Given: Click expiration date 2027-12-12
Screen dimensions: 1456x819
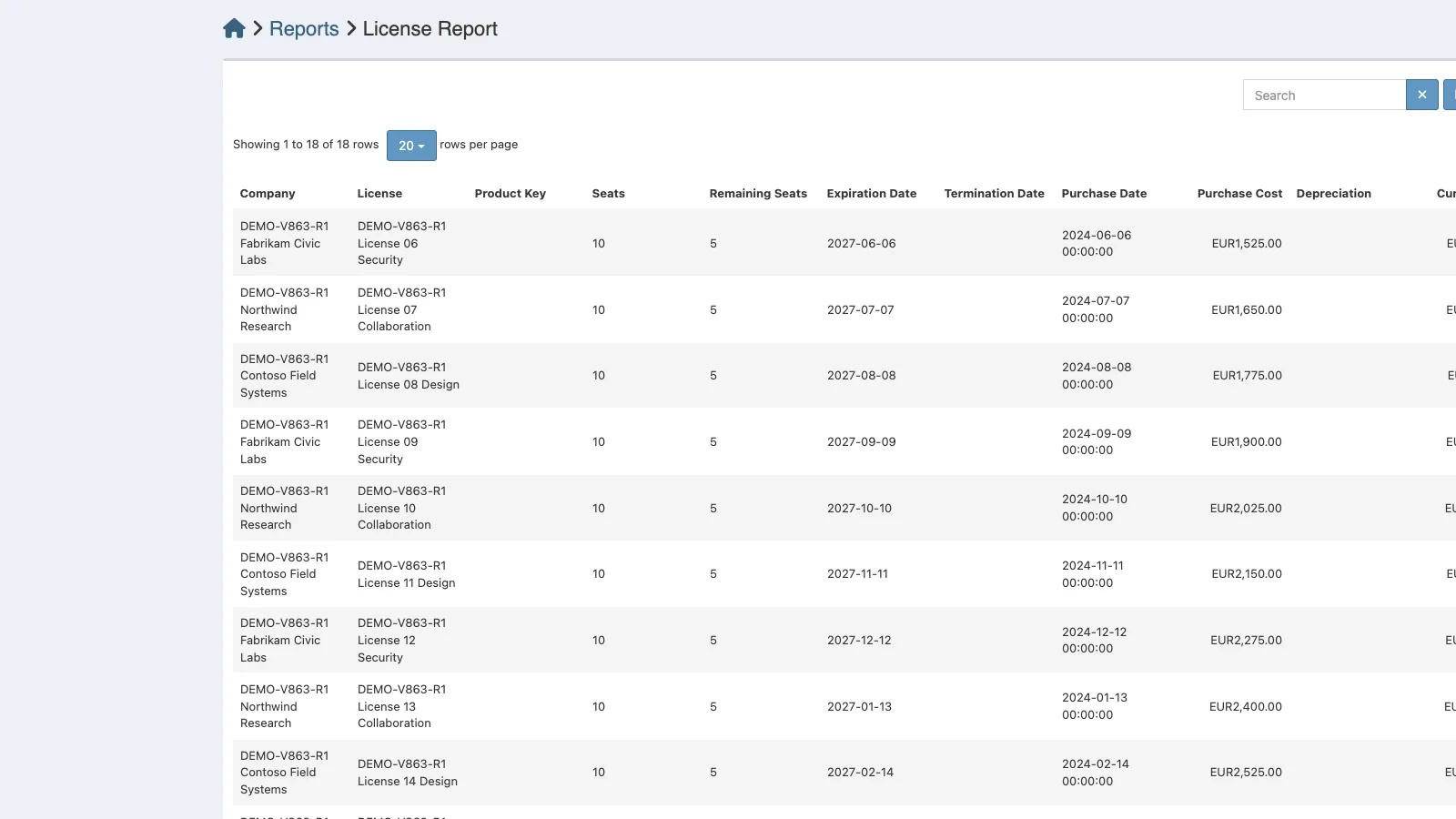Looking at the screenshot, I should 860,641.
